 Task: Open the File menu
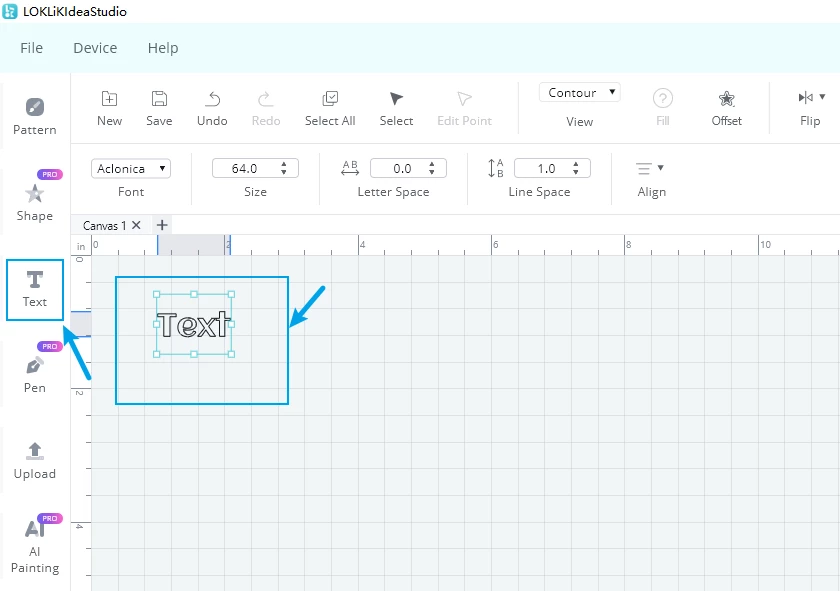(x=32, y=48)
